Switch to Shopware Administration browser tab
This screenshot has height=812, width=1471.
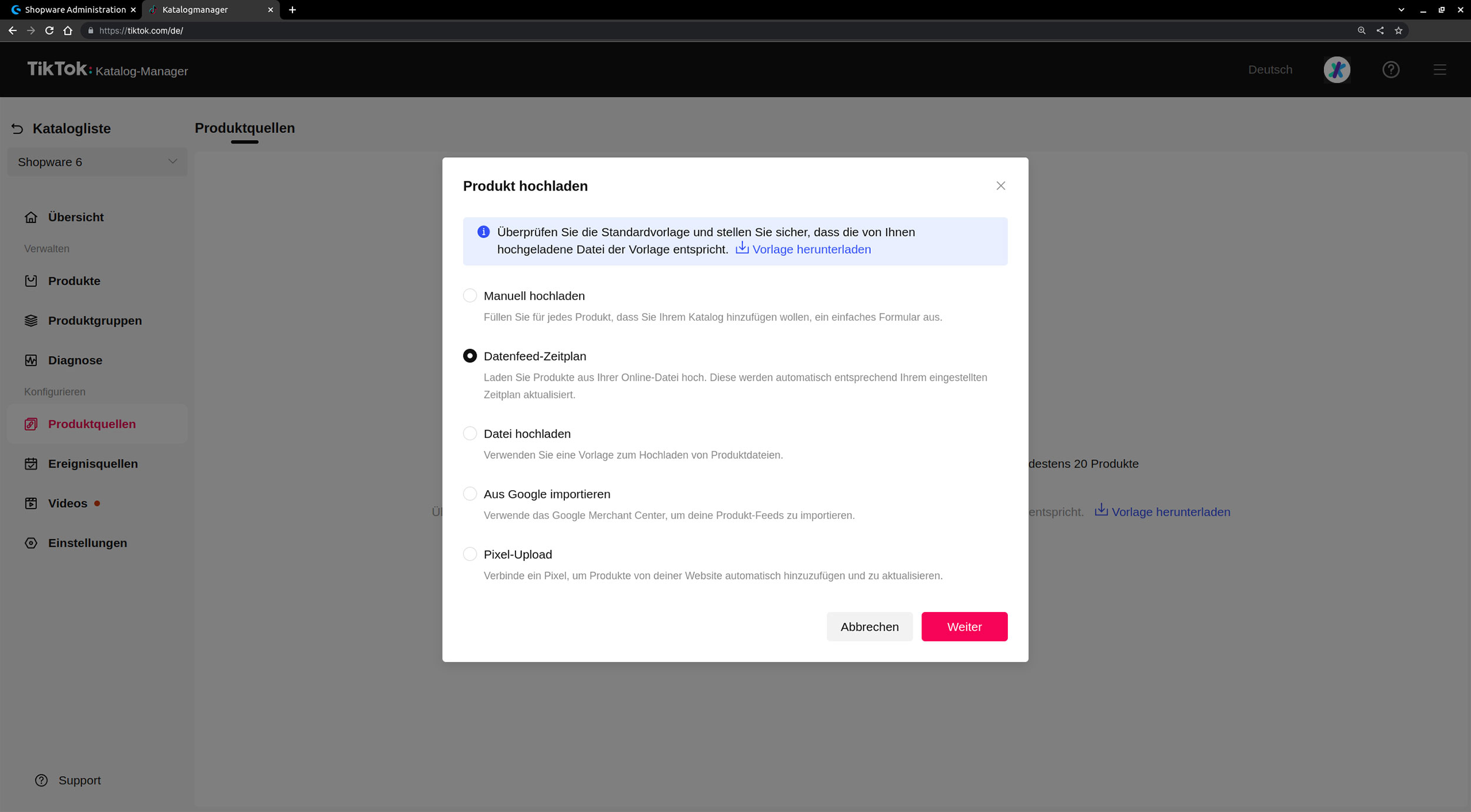coord(75,10)
